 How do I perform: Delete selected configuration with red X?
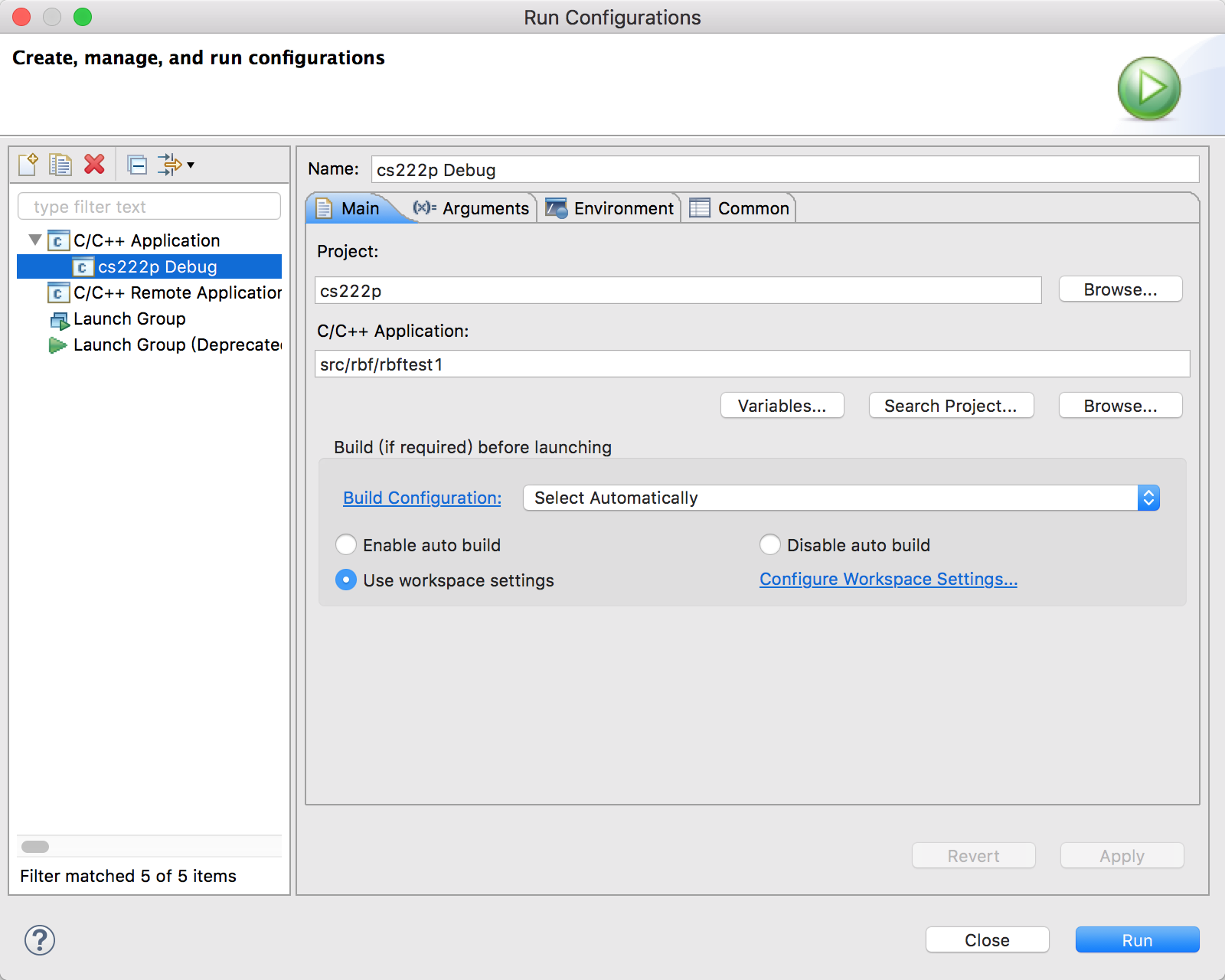coord(94,165)
